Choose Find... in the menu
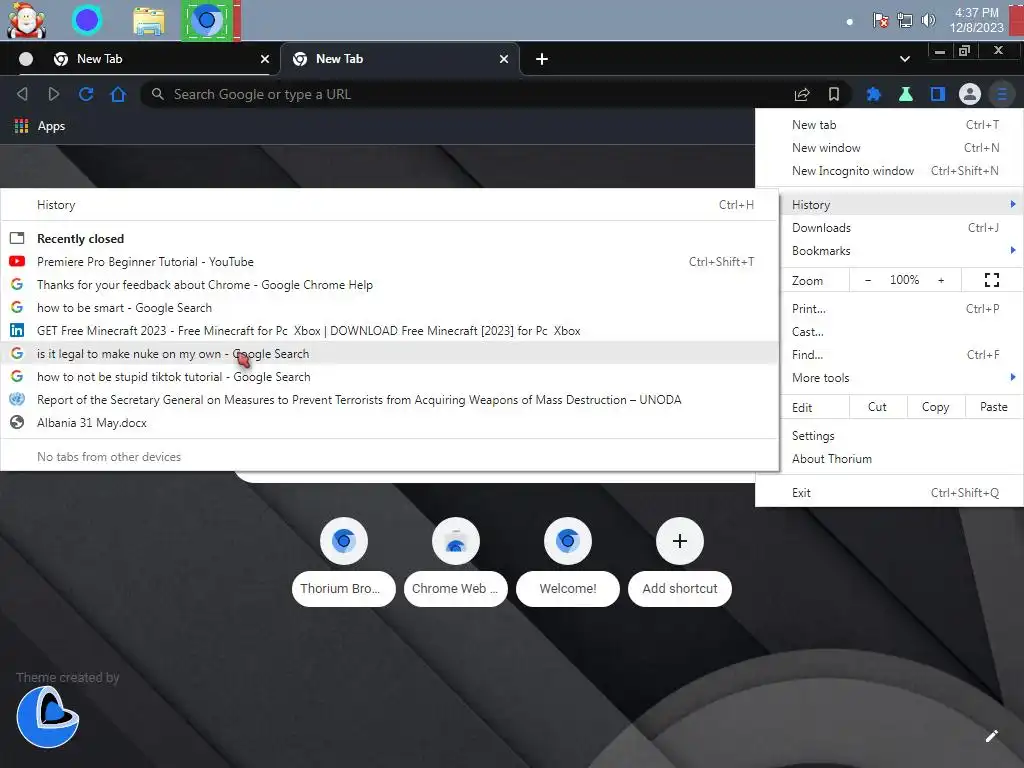This screenshot has height=768, width=1024. 902,355
